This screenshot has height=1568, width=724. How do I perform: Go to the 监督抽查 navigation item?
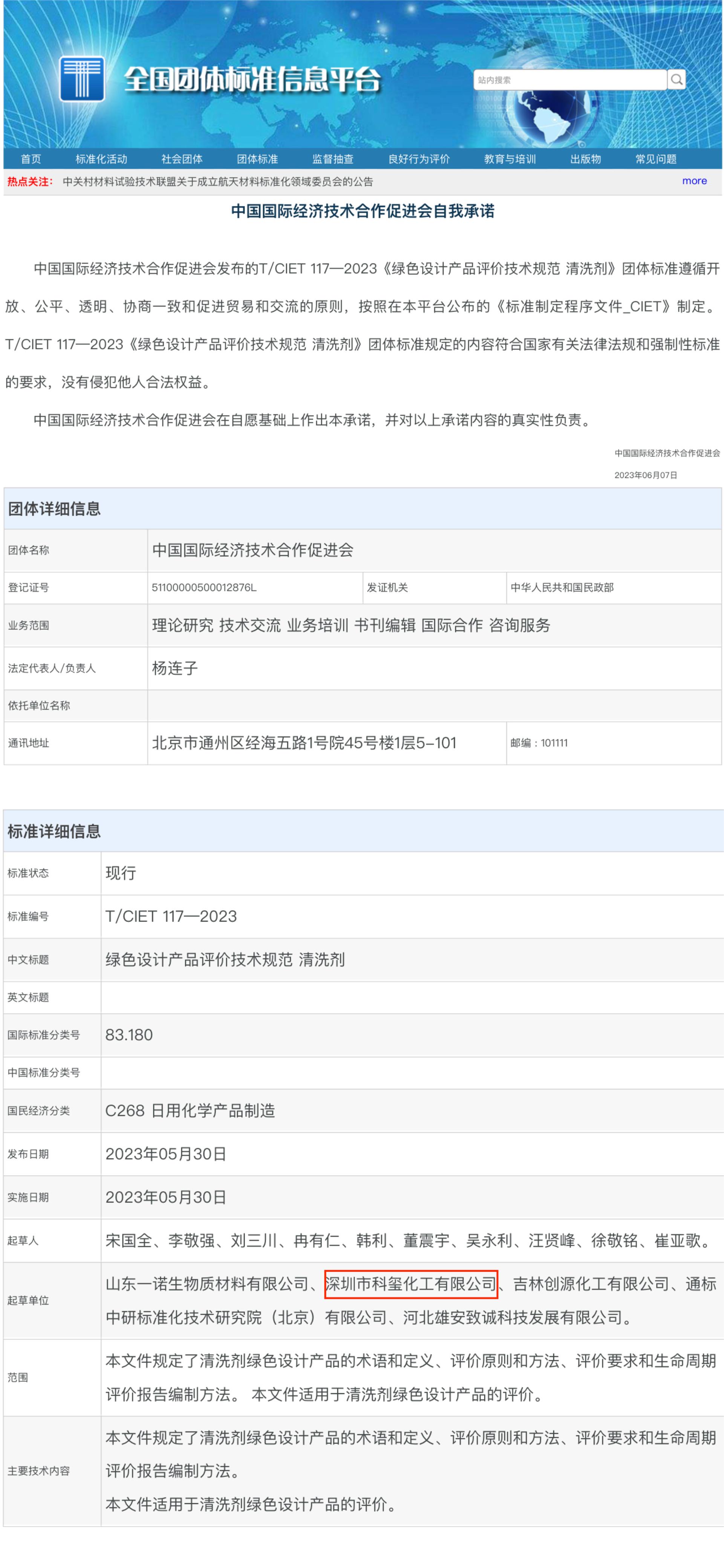click(x=332, y=159)
